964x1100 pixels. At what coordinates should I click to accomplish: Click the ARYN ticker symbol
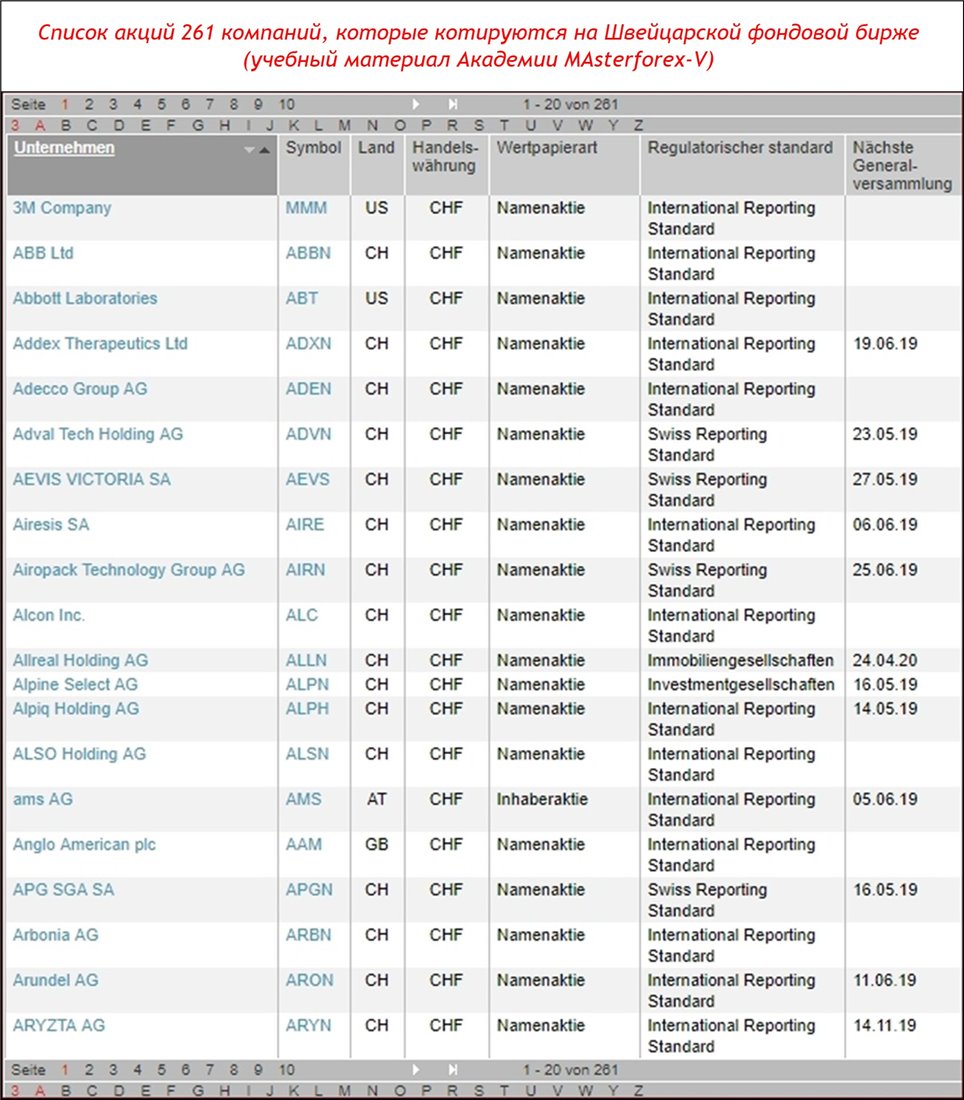[x=308, y=1026]
